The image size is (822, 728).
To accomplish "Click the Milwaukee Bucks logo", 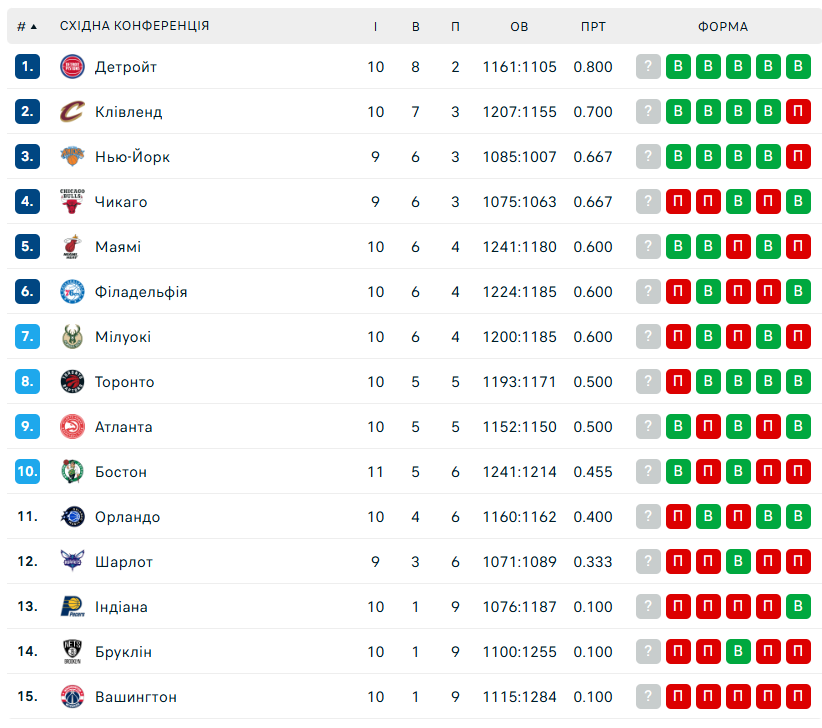I will [x=72, y=337].
